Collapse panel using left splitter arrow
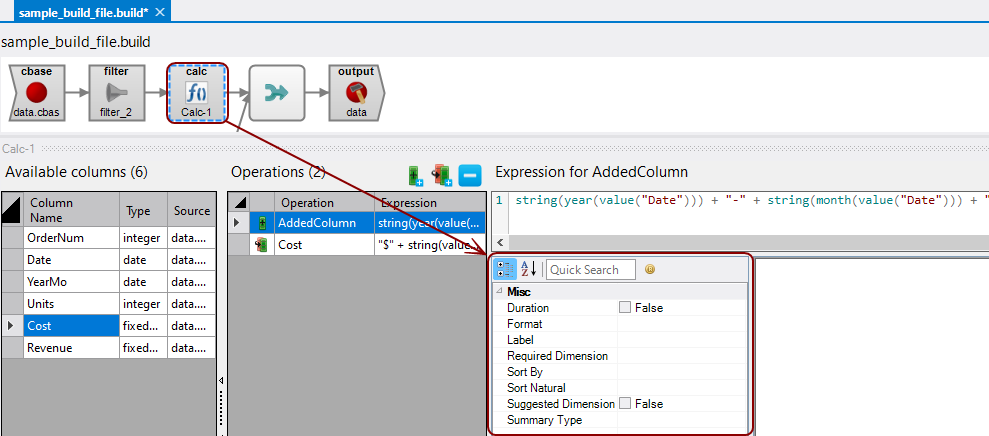The image size is (989, 436). coord(221,380)
